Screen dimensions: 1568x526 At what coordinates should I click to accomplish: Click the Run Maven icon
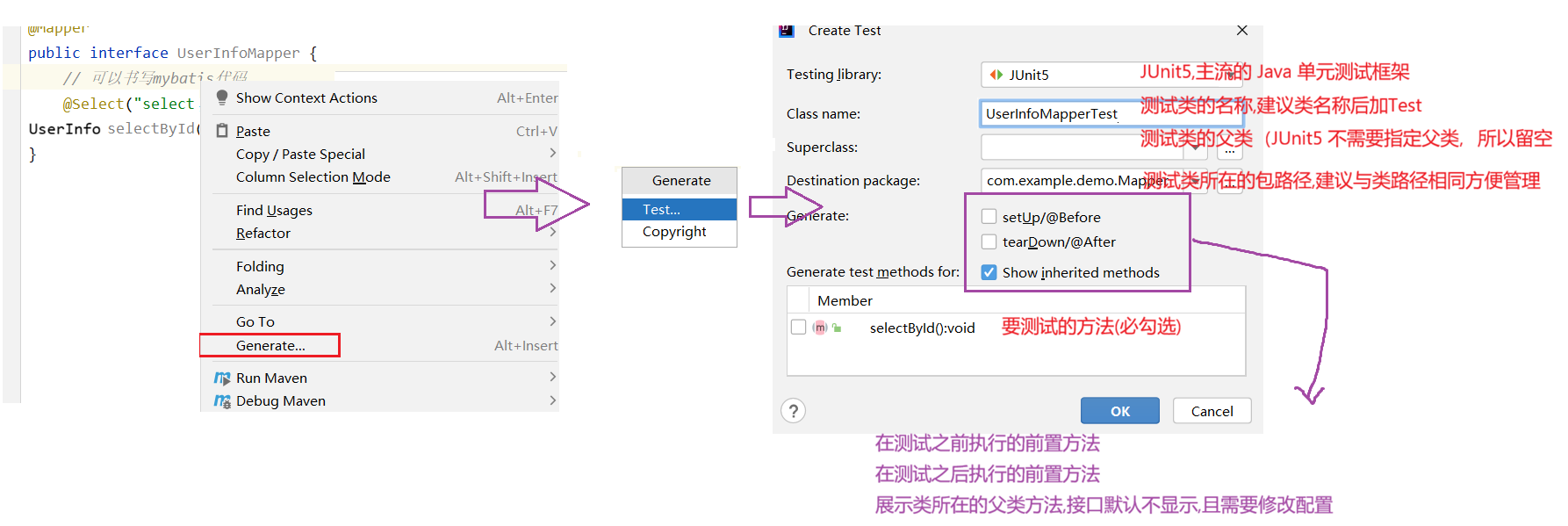coord(222,378)
